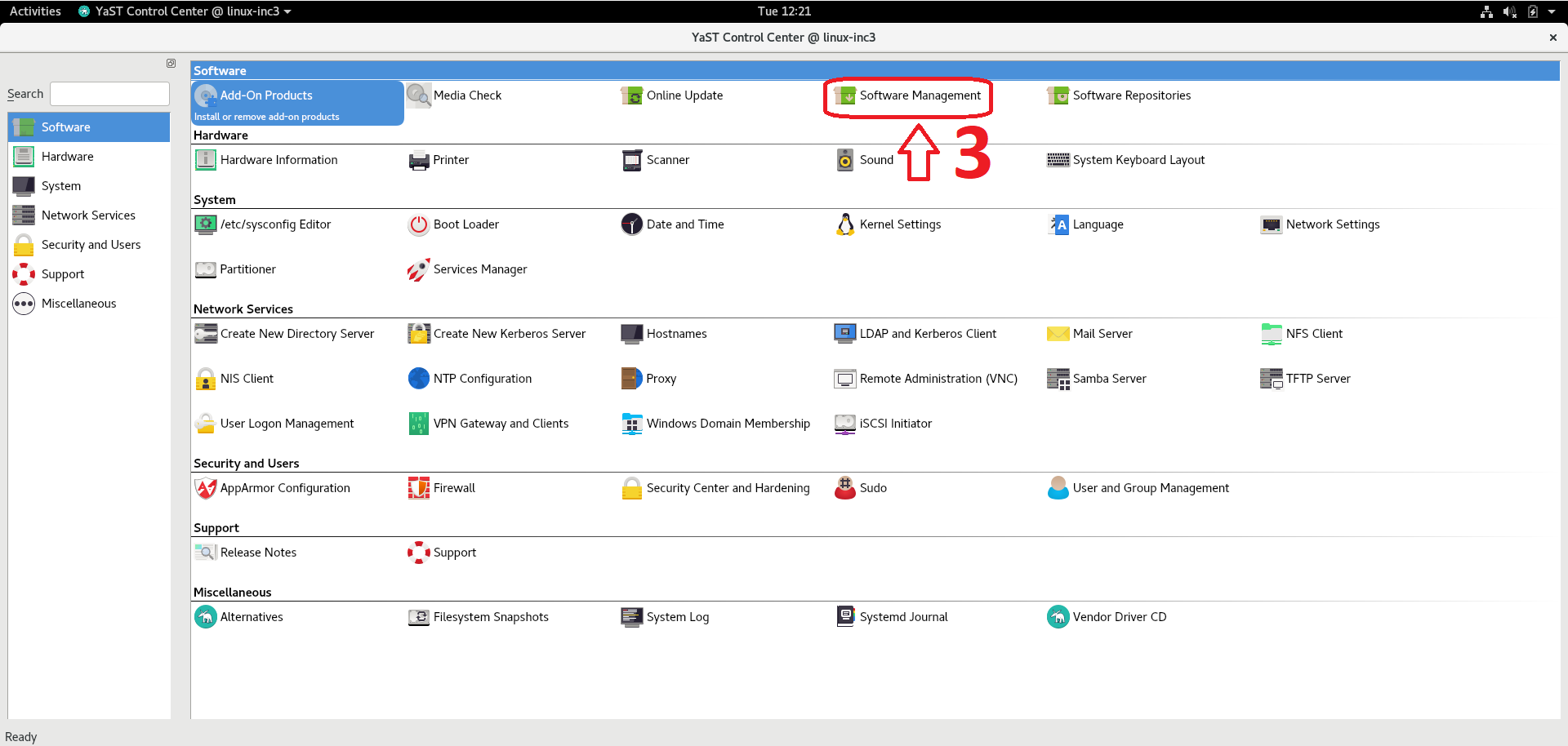
Task: Open User and Group Management
Action: tap(1150, 488)
